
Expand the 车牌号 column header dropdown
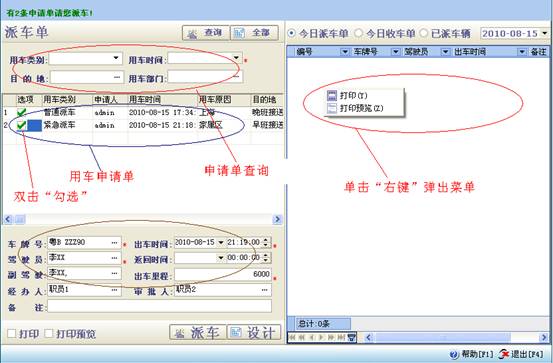(x=396, y=52)
